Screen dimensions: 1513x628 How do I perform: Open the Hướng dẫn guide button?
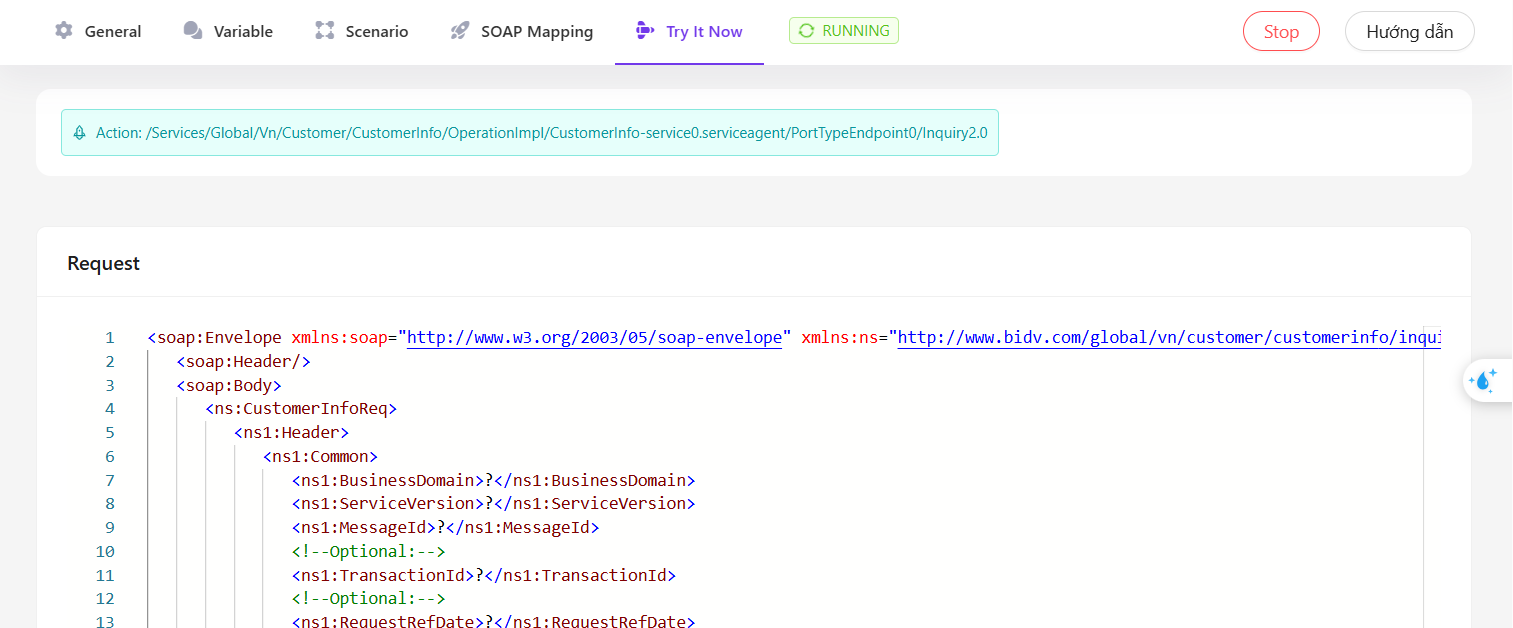point(1410,31)
